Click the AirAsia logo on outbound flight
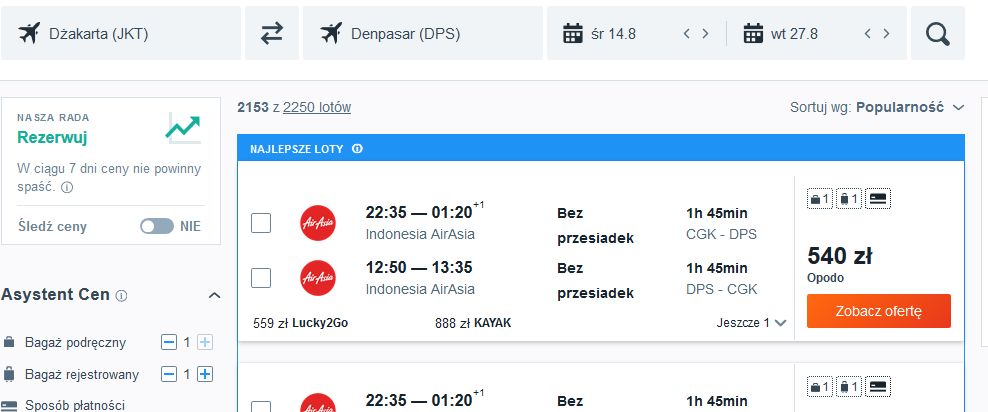This screenshot has width=988, height=412. 318,223
